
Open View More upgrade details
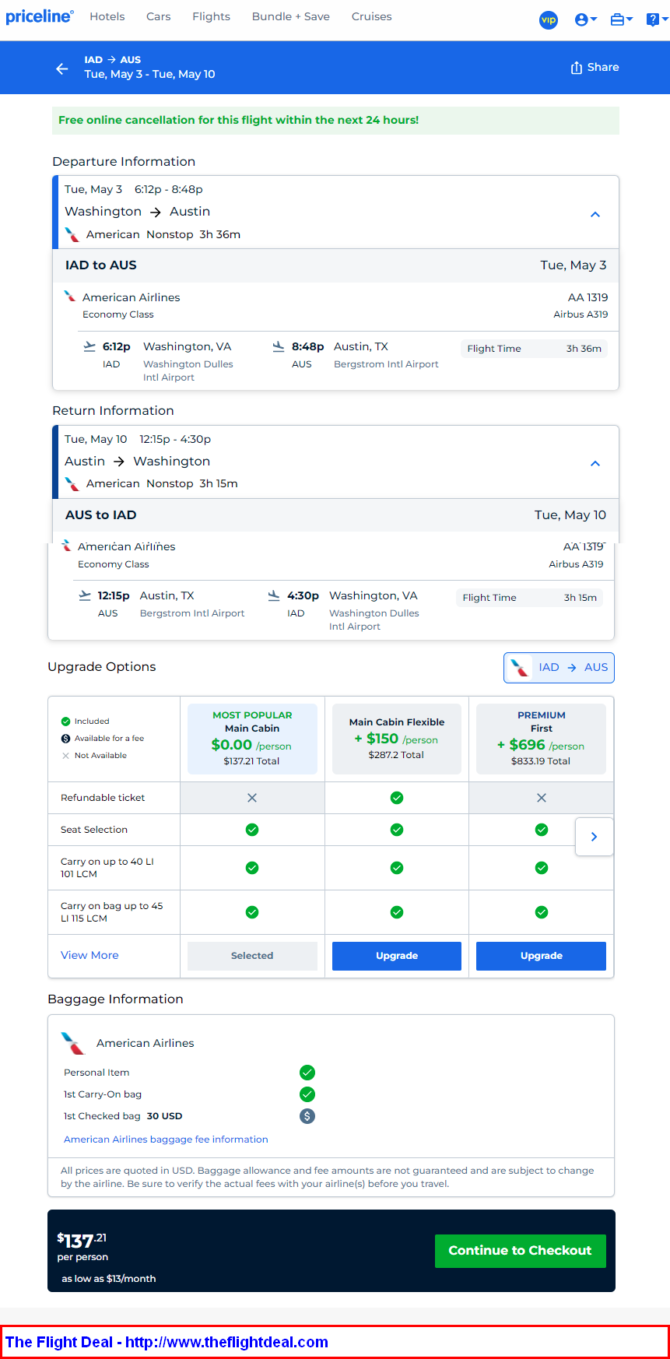[89, 955]
